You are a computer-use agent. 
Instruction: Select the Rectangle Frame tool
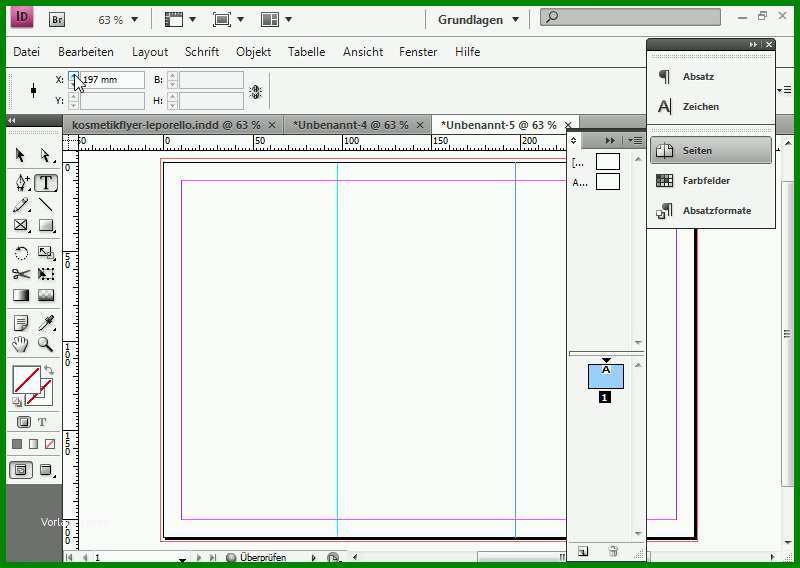pos(21,226)
